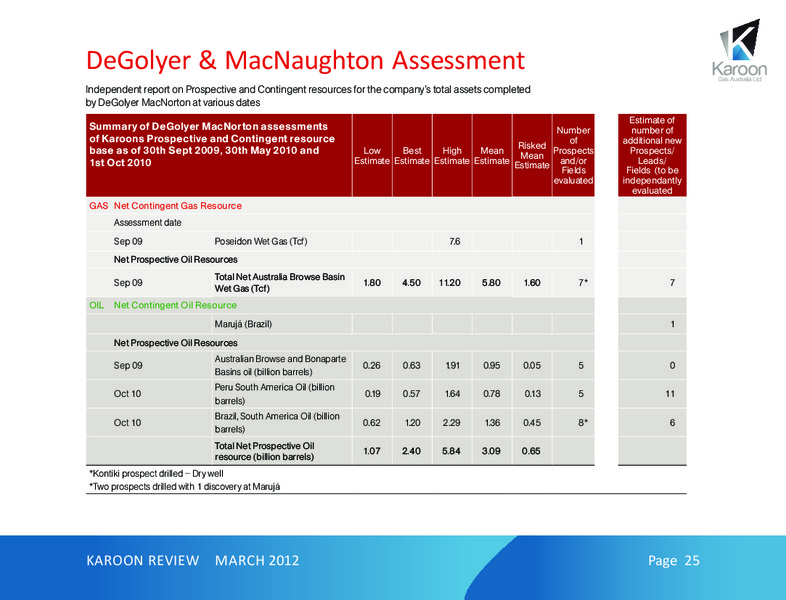The image size is (786, 600).
Task: Click total mean estimate 3.09
Action: (491, 451)
